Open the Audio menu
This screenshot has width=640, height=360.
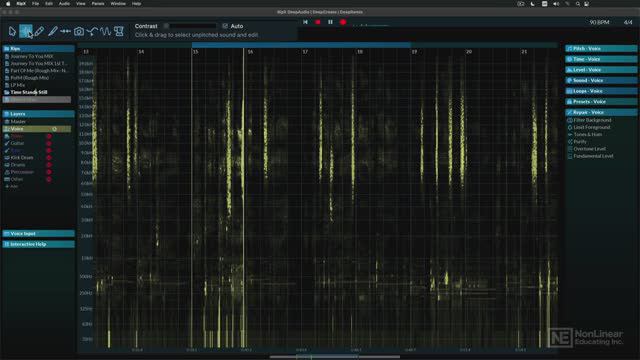tap(64, 4)
